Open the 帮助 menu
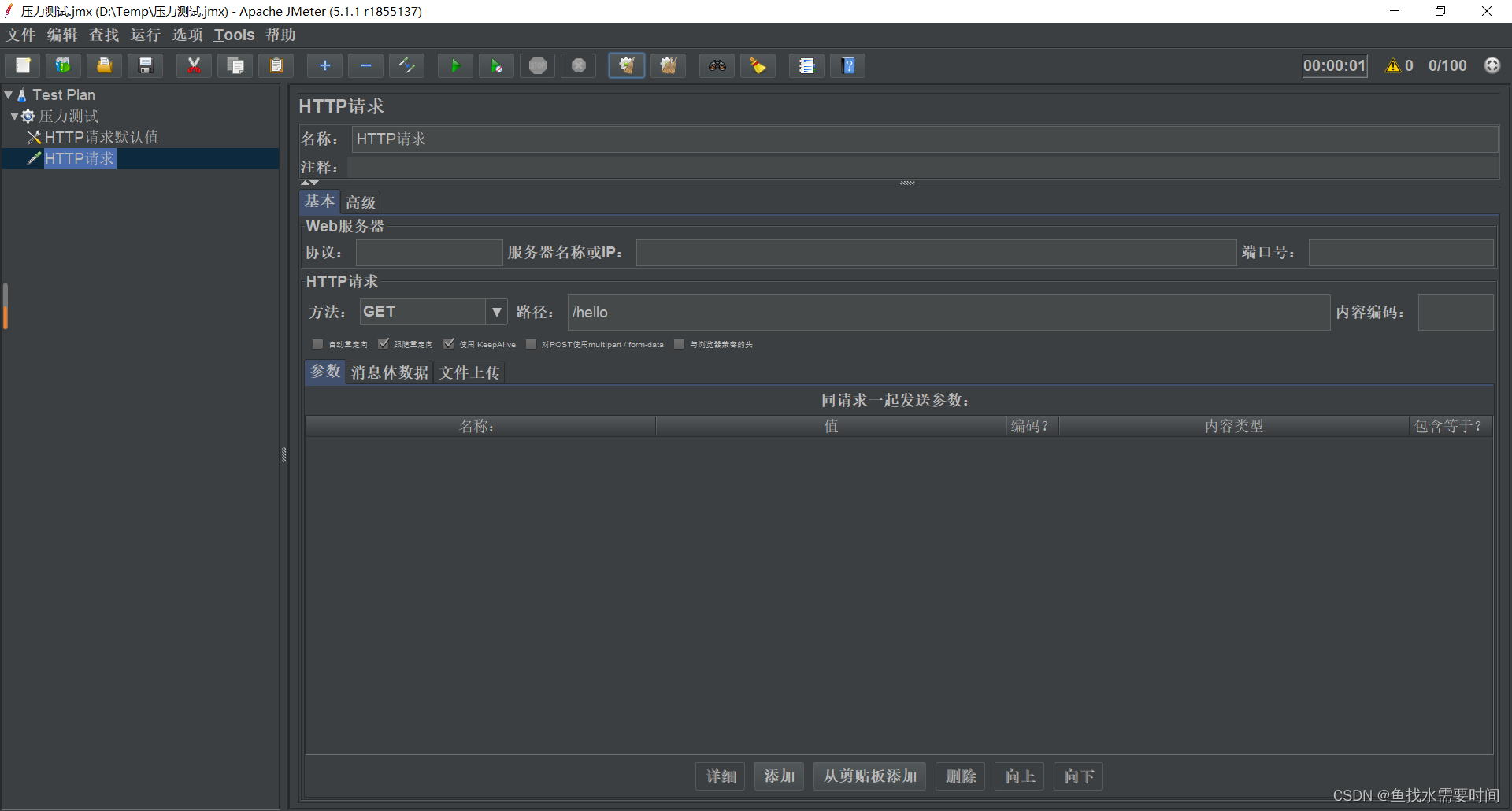The height and width of the screenshot is (811, 1512). [x=281, y=35]
